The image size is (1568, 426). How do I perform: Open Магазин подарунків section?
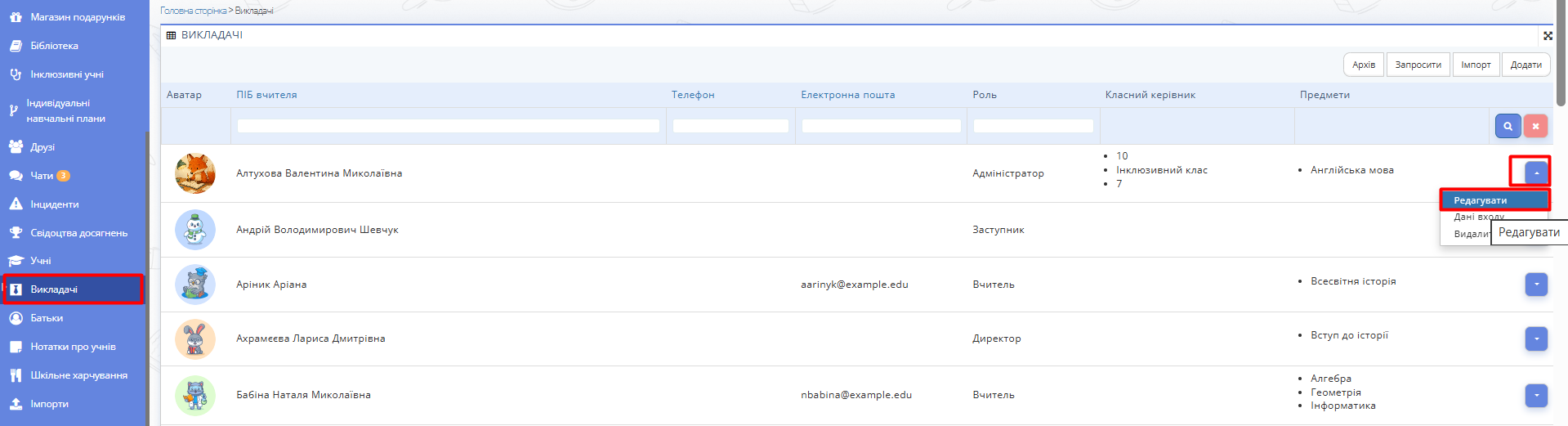click(x=78, y=17)
